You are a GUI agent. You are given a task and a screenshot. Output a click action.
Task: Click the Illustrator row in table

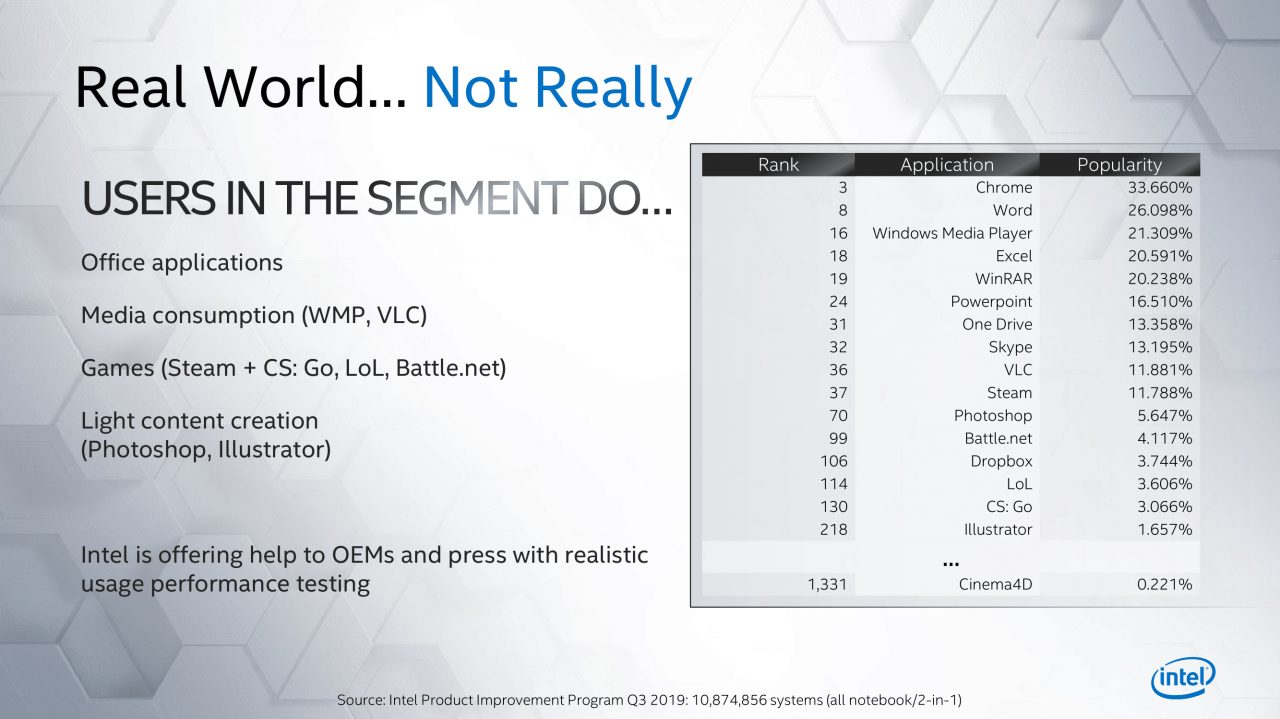pyautogui.click(x=950, y=530)
